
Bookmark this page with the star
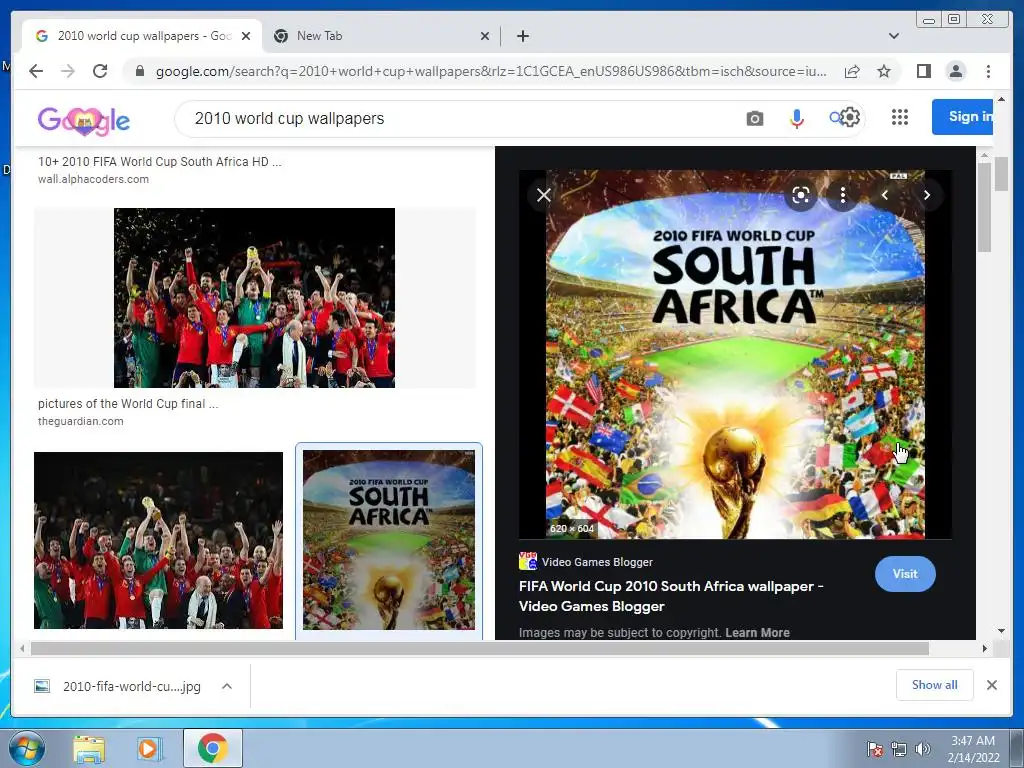(x=884, y=71)
